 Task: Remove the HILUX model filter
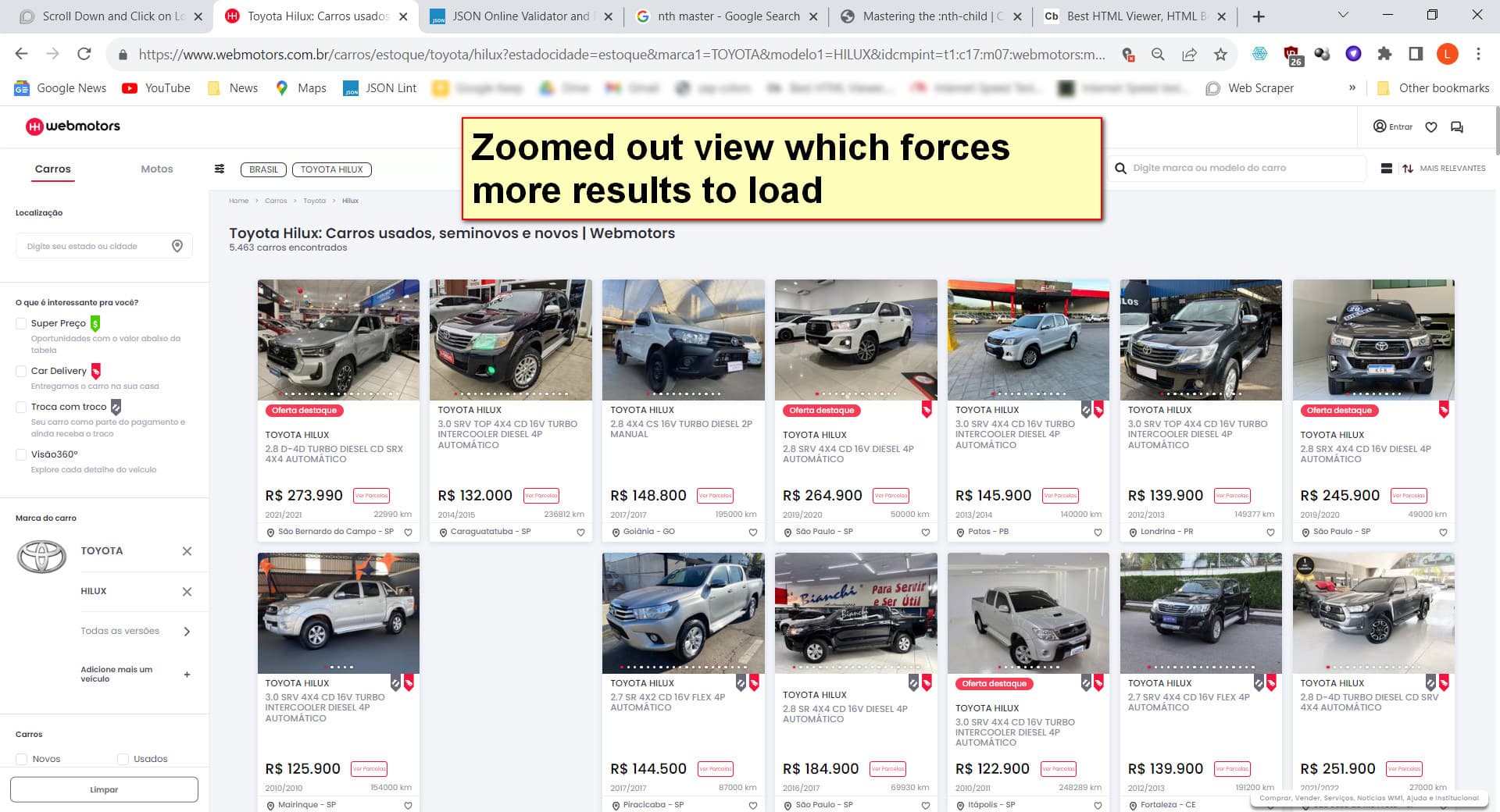[x=187, y=592]
